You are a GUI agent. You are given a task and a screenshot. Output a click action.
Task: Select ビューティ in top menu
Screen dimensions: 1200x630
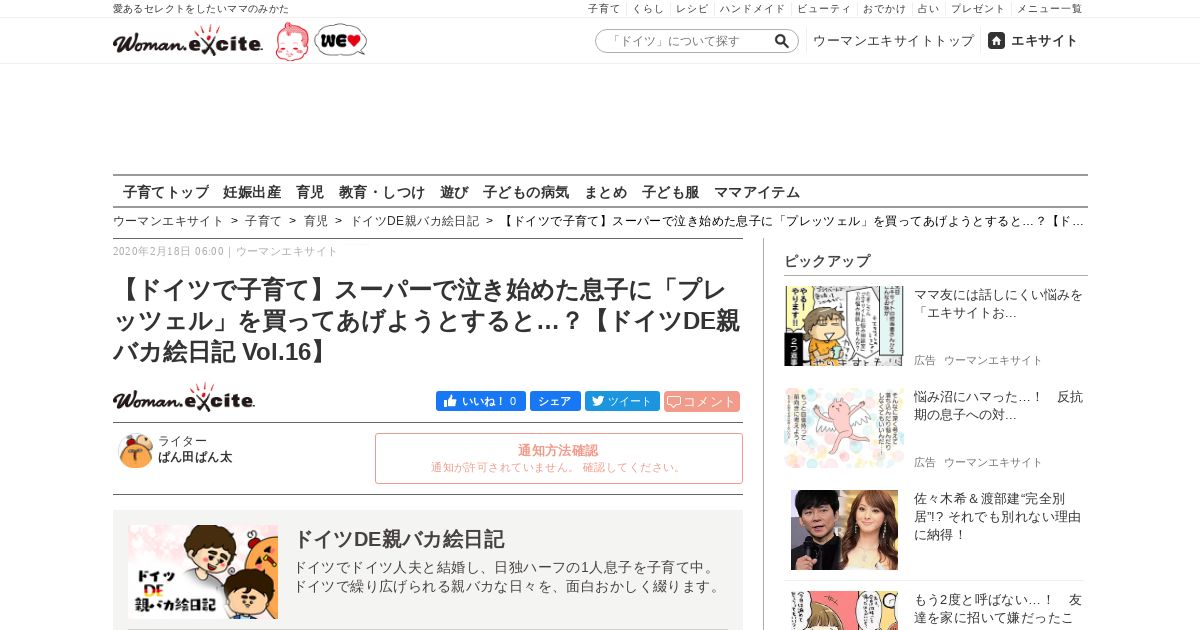click(824, 8)
